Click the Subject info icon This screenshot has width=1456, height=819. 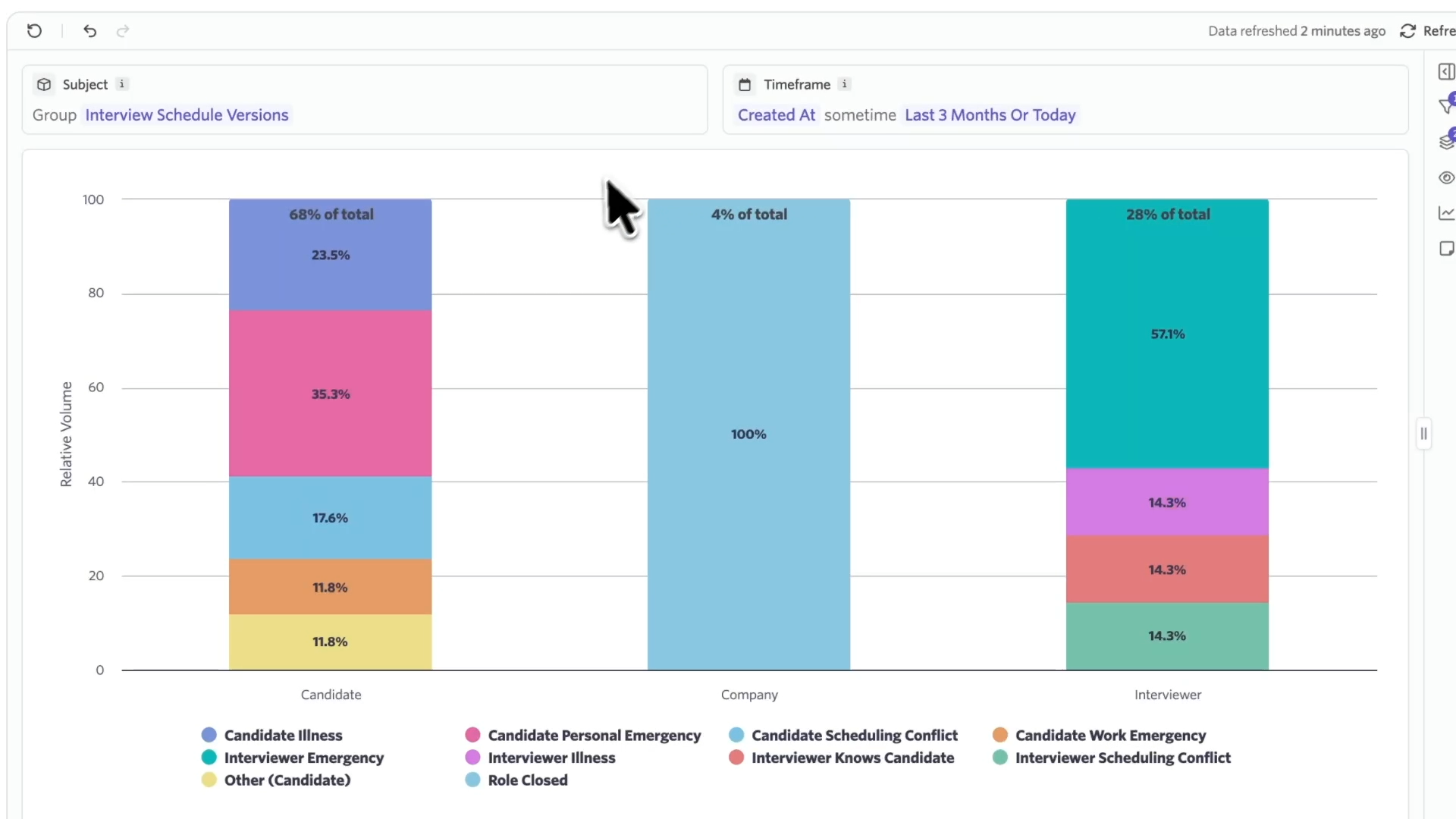pyautogui.click(x=121, y=84)
